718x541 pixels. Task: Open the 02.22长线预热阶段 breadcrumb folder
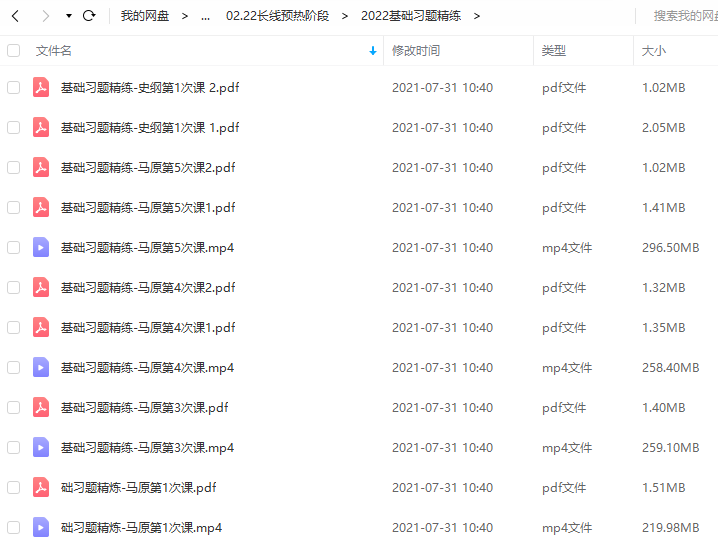277,16
